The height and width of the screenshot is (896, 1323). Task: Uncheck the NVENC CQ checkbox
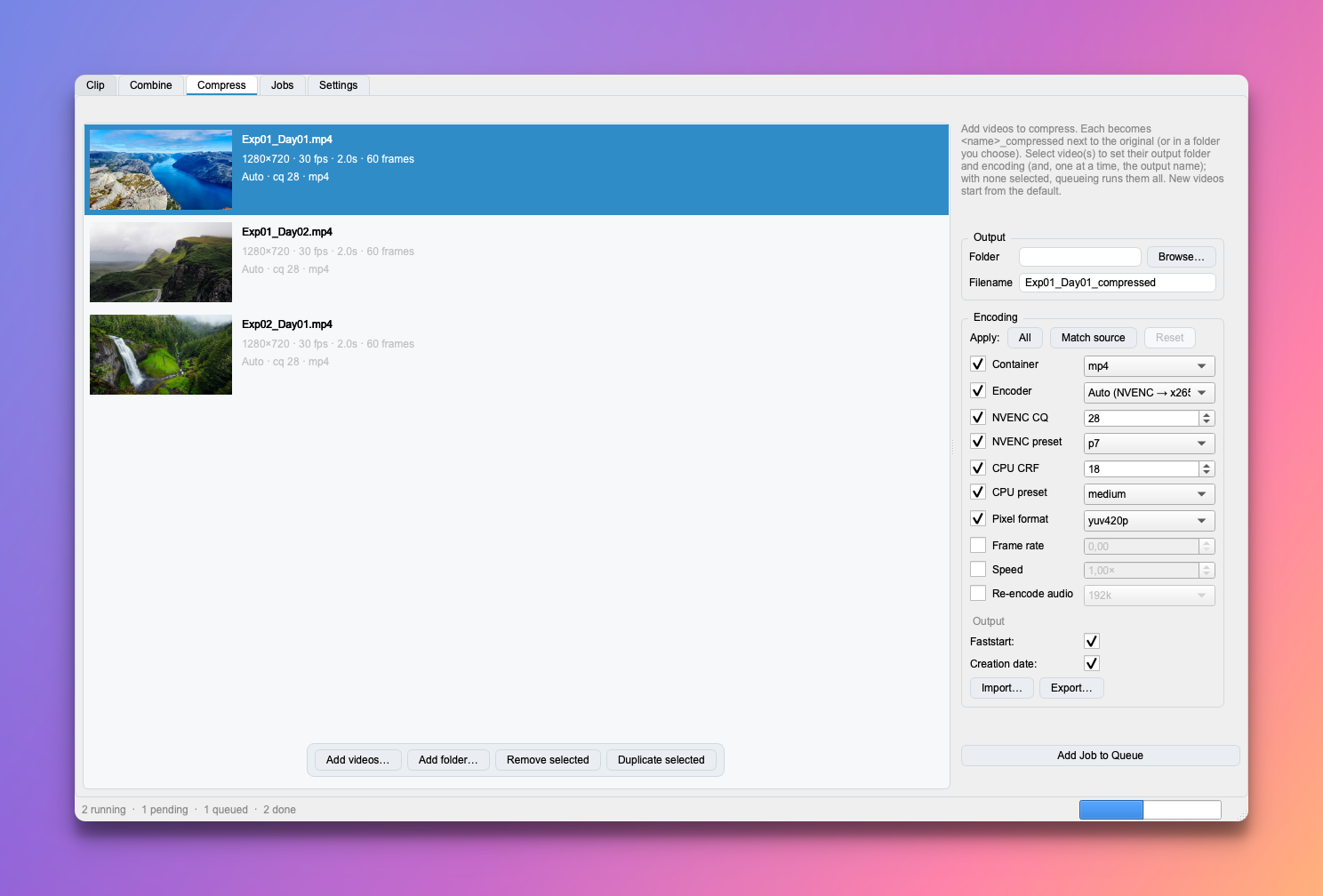(978, 418)
